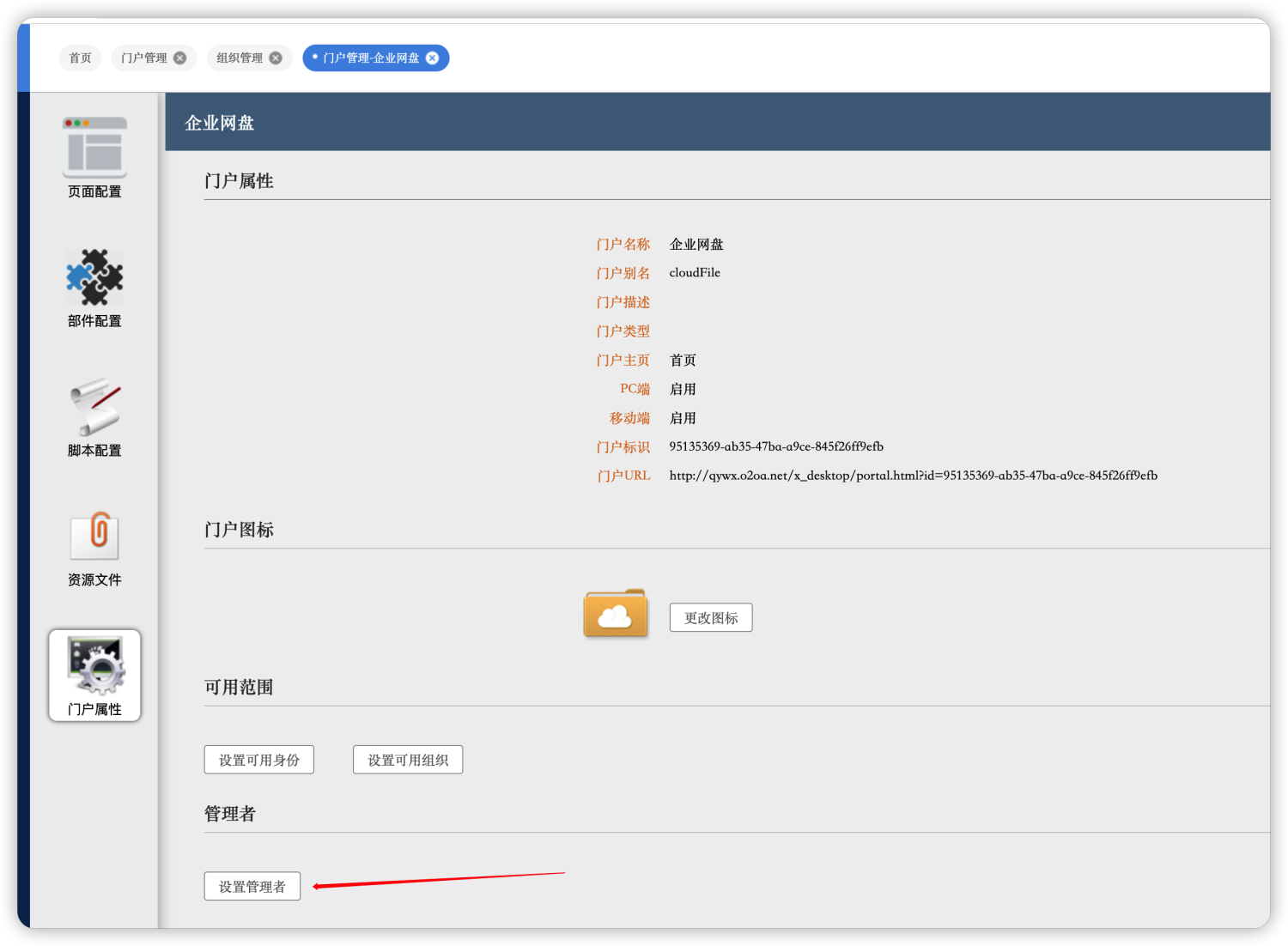1288x946 pixels.
Task: Click the 设置可用身份 button
Action: (258, 760)
